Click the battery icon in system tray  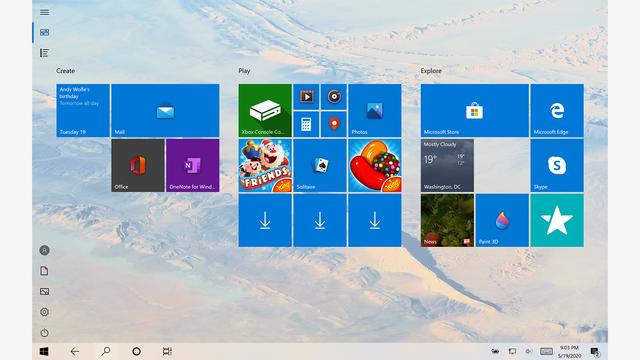pyautogui.click(x=495, y=351)
